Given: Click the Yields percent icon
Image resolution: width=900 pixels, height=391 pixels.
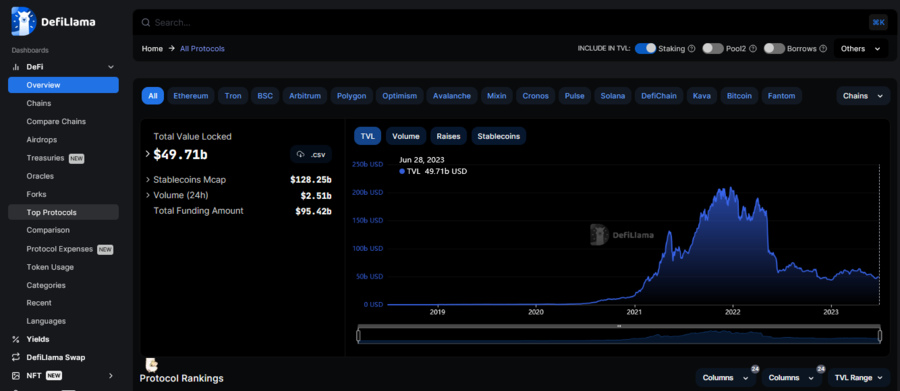Looking at the screenshot, I should (16, 339).
